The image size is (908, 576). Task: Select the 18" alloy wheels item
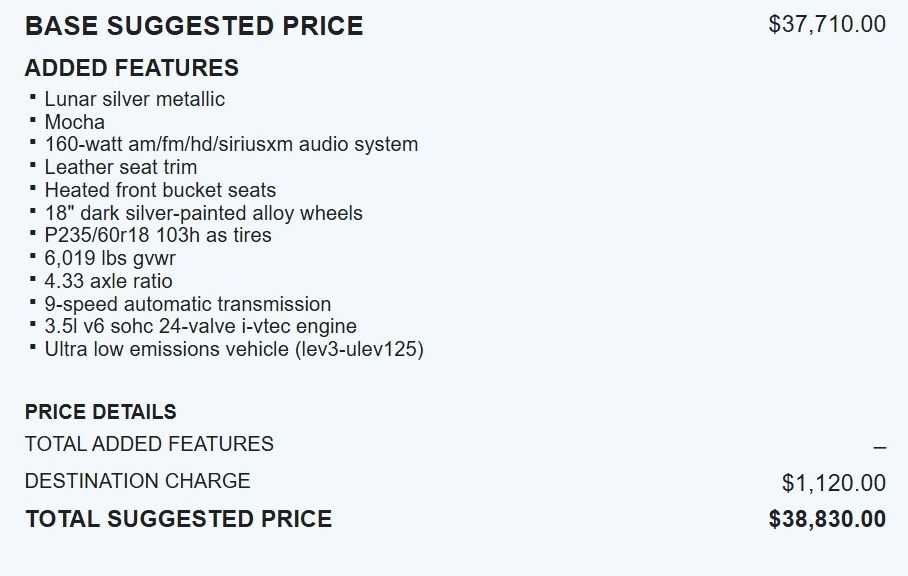tap(203, 213)
